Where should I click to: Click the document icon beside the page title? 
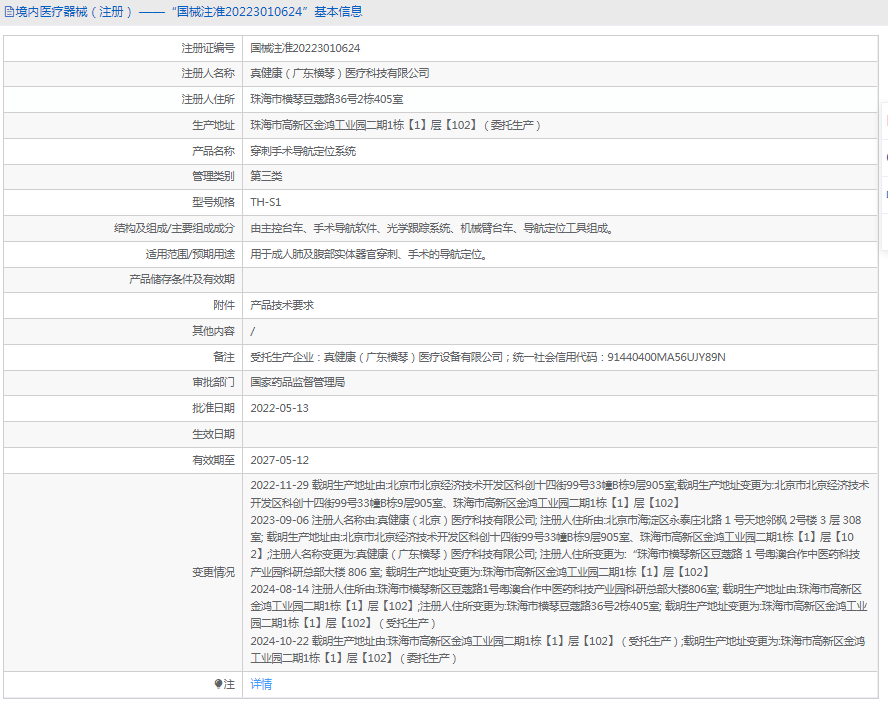point(10,12)
